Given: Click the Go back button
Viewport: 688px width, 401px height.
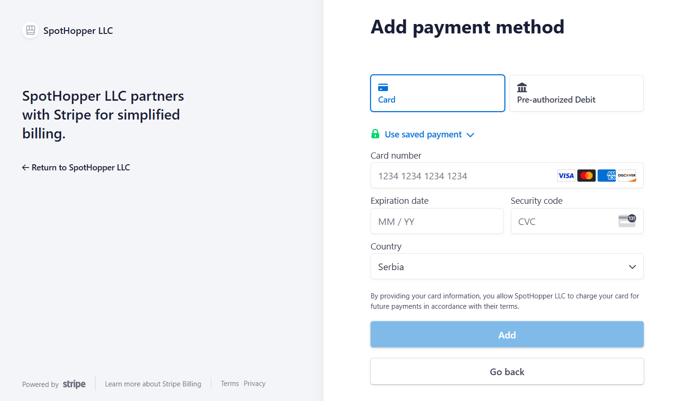Looking at the screenshot, I should tap(507, 372).
